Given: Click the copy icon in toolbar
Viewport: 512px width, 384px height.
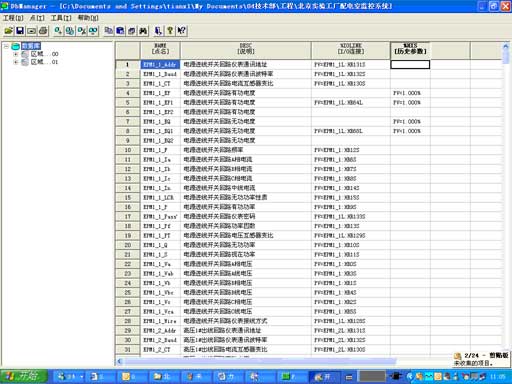Looking at the screenshot, I should 109,31.
